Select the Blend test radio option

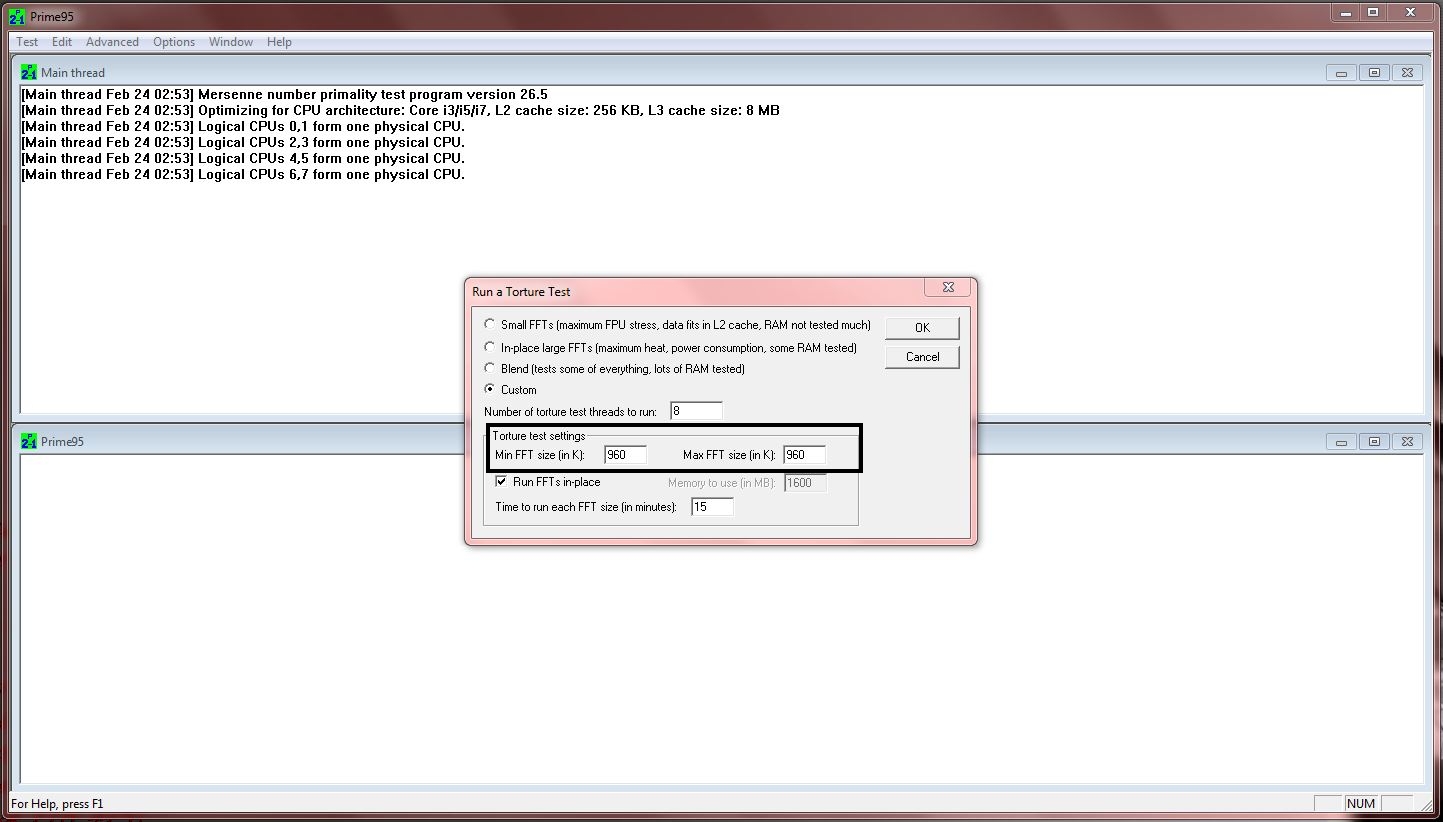coord(489,368)
